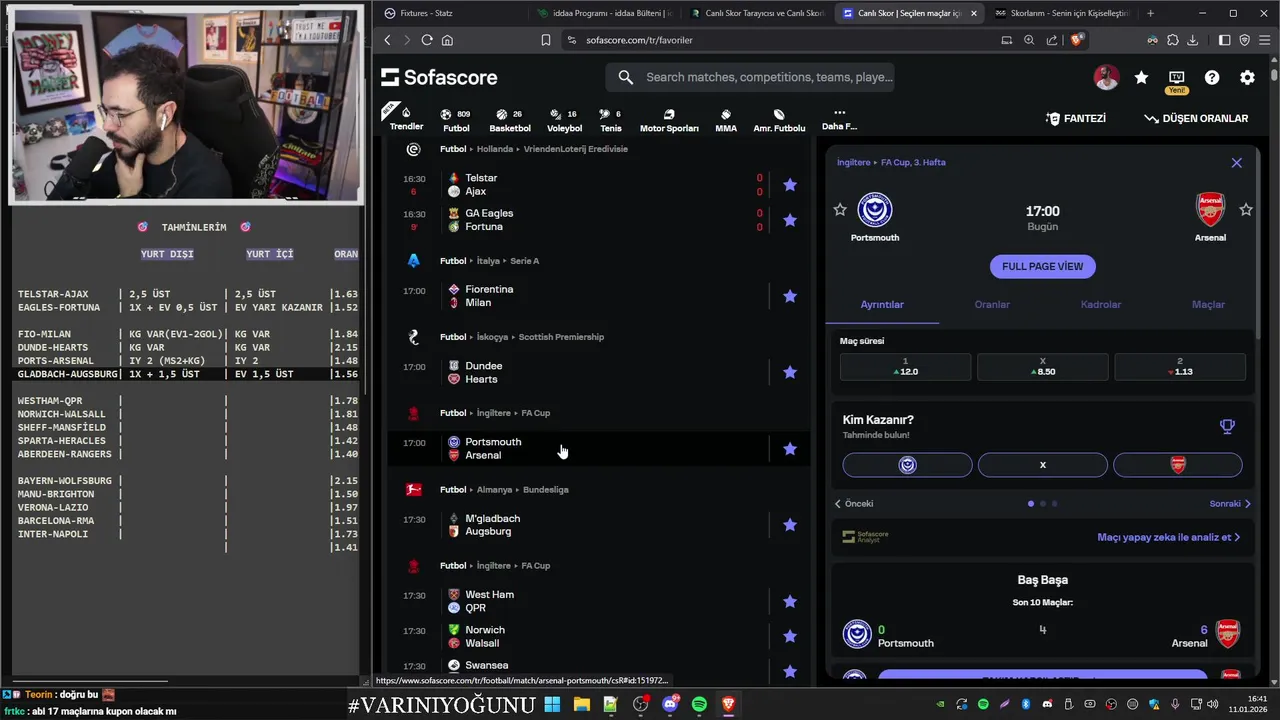Open the Amr. Futbolu category

(x=779, y=120)
